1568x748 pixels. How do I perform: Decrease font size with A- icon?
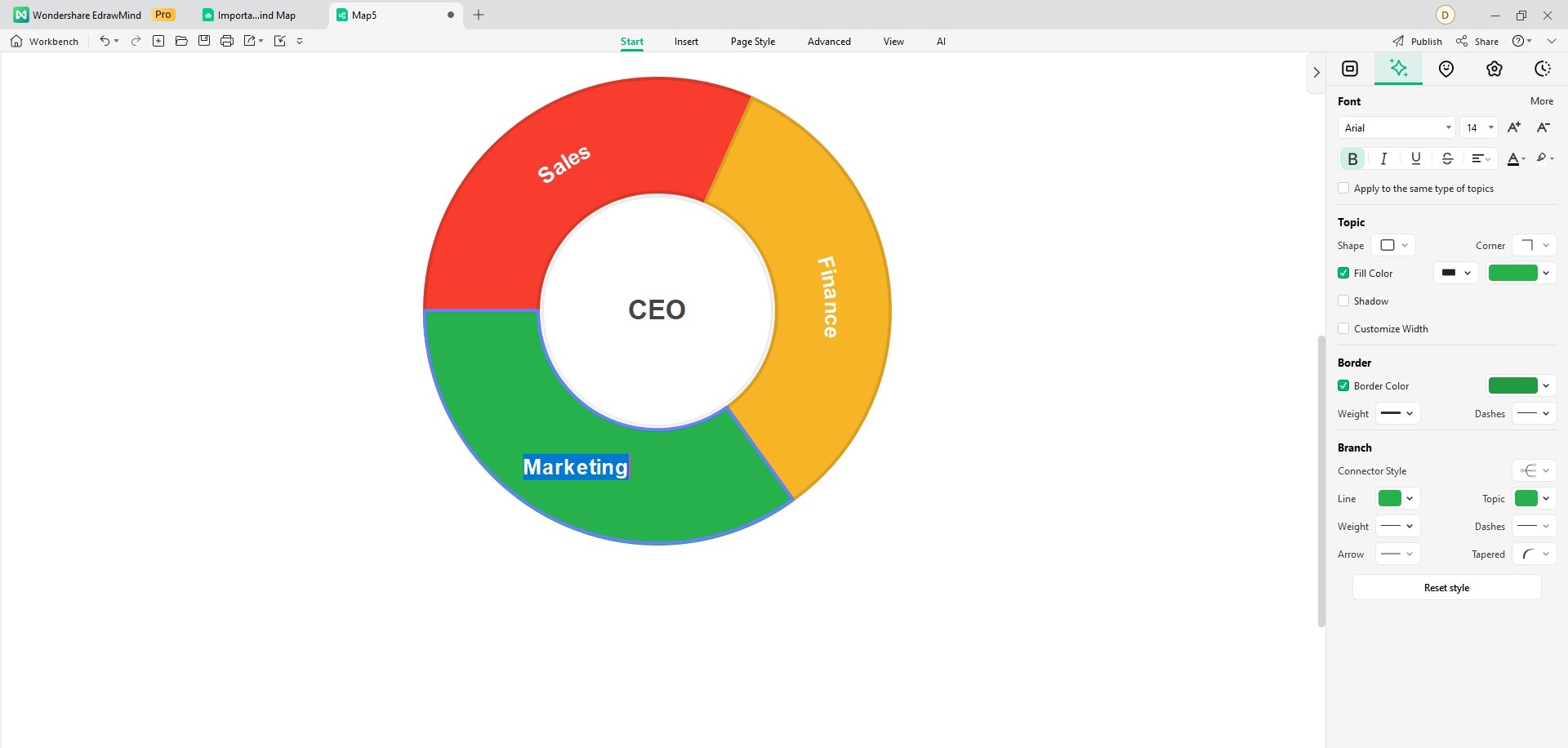1543,127
